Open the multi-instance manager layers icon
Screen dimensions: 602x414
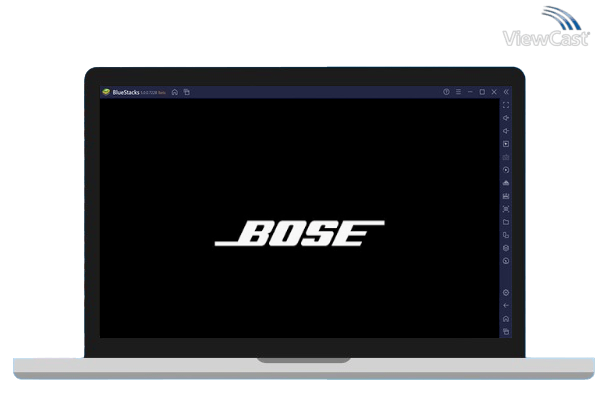(x=506, y=248)
